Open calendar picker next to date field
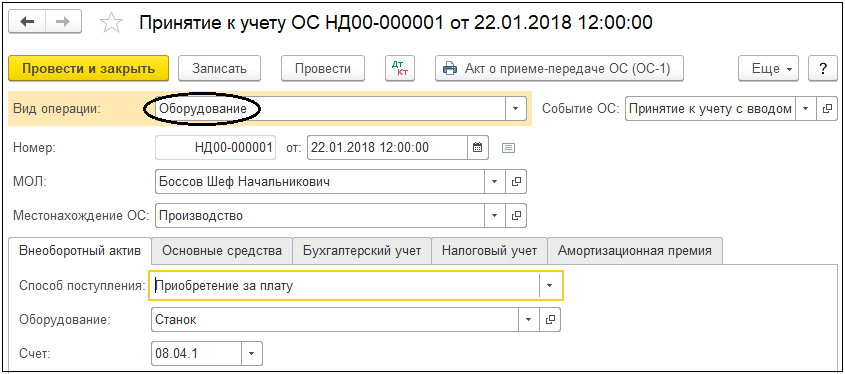The image size is (845, 374). click(477, 148)
